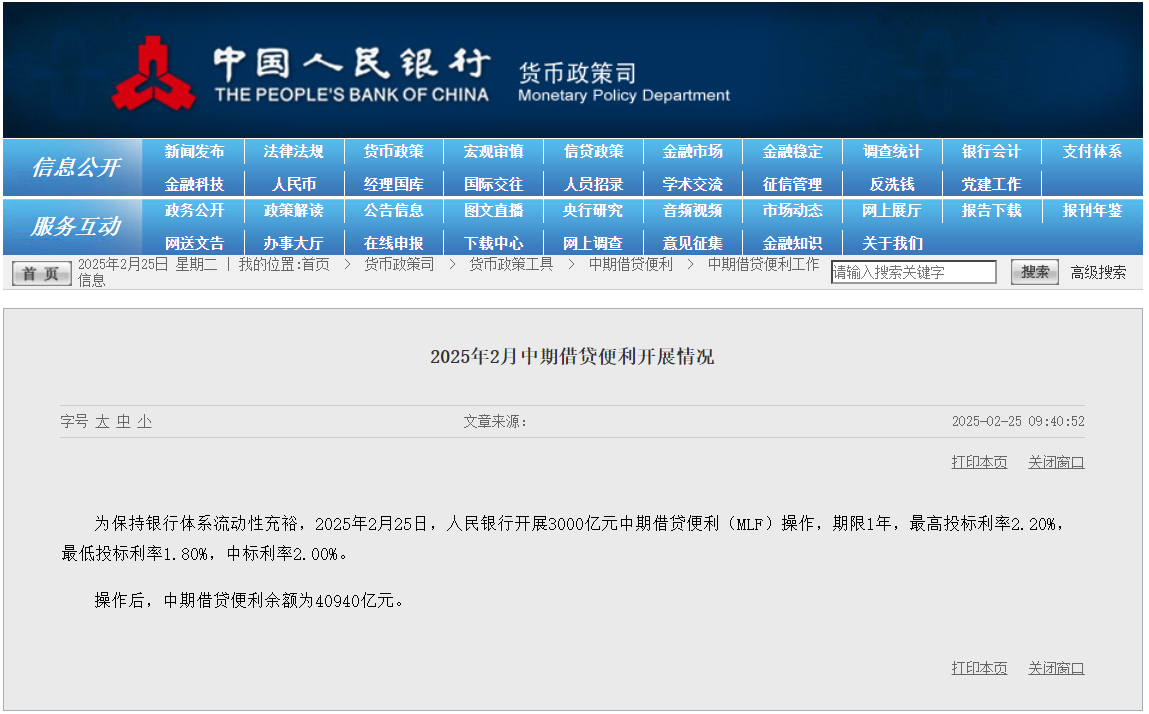Set font size to 大 (large)
Image resolution: width=1149 pixels, height=714 pixels.
[102, 422]
